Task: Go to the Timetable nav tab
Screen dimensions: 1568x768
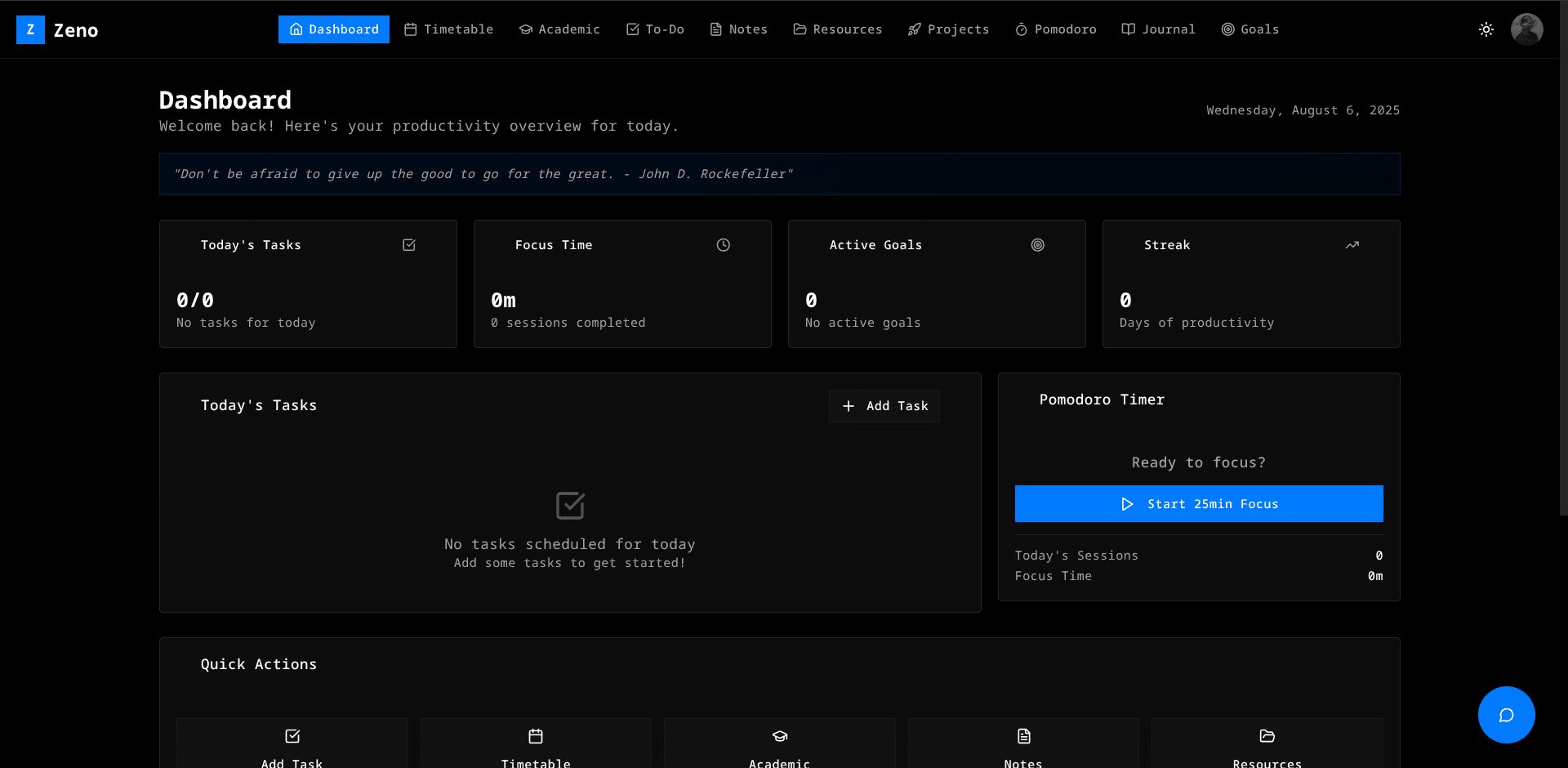Action: [449, 29]
